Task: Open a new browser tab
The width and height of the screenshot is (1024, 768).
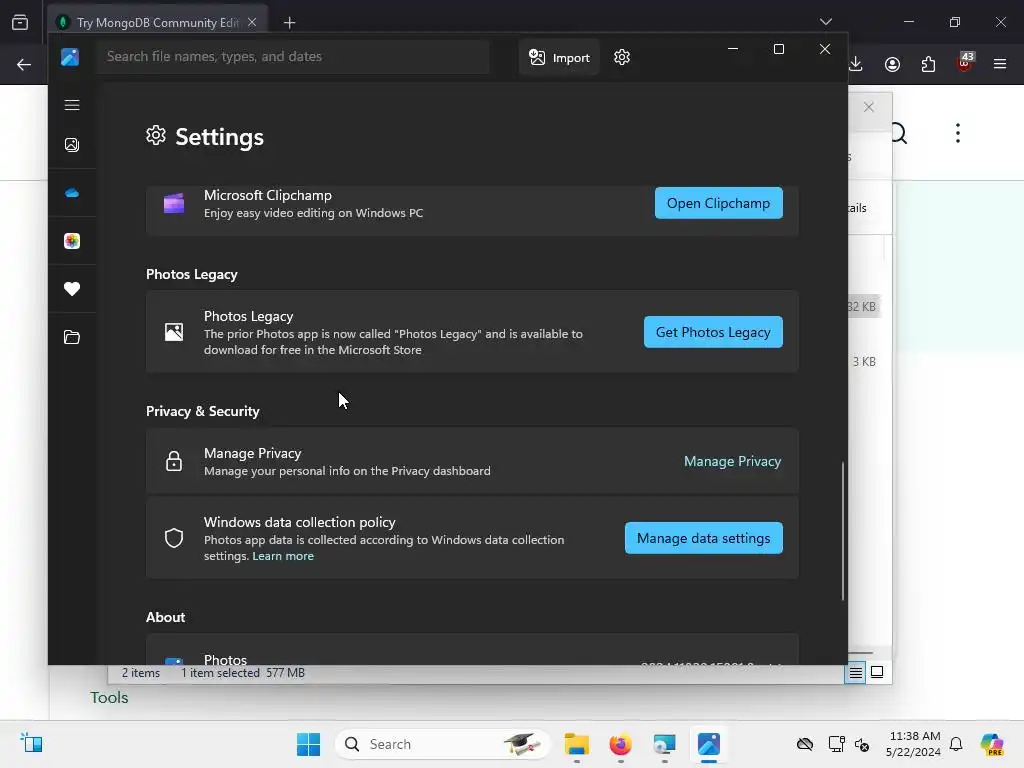Action: tap(289, 23)
